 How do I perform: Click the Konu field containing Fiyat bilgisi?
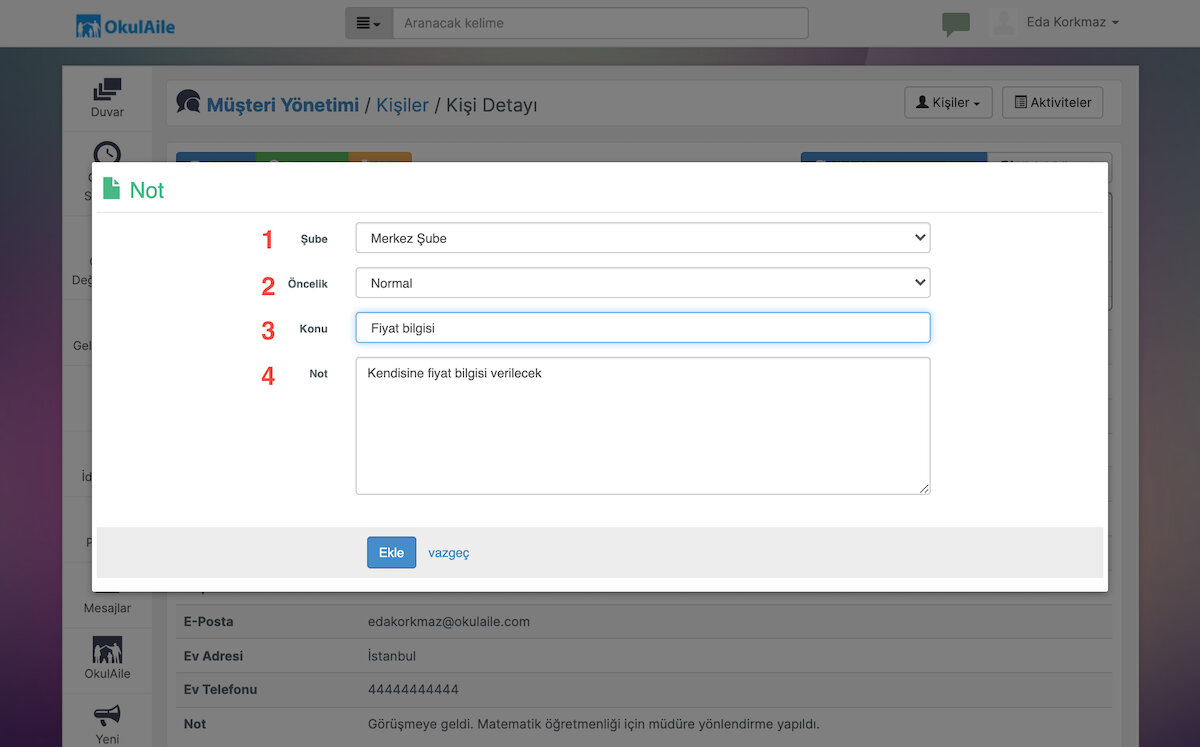click(x=643, y=328)
